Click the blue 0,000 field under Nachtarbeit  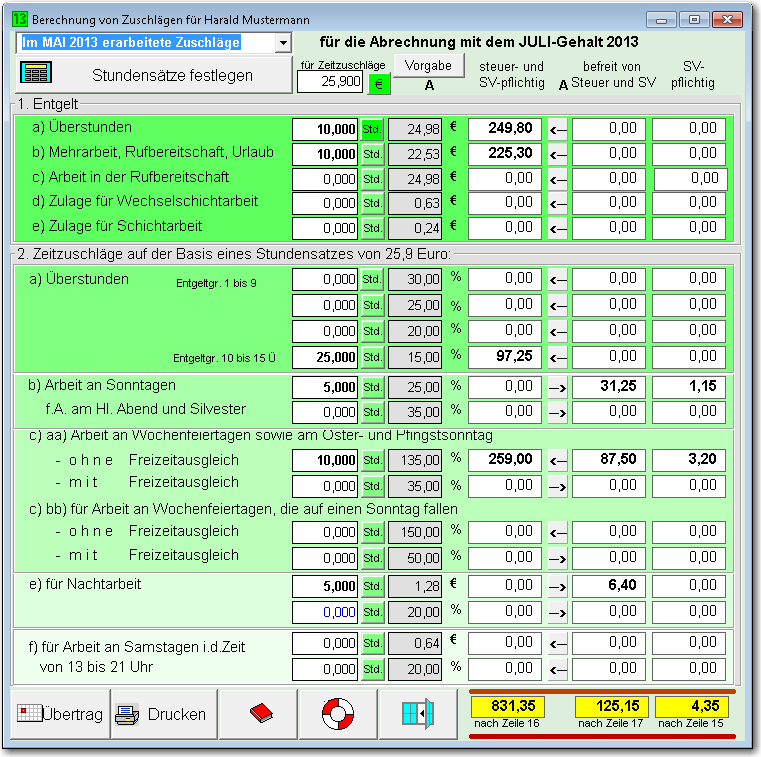(325, 612)
